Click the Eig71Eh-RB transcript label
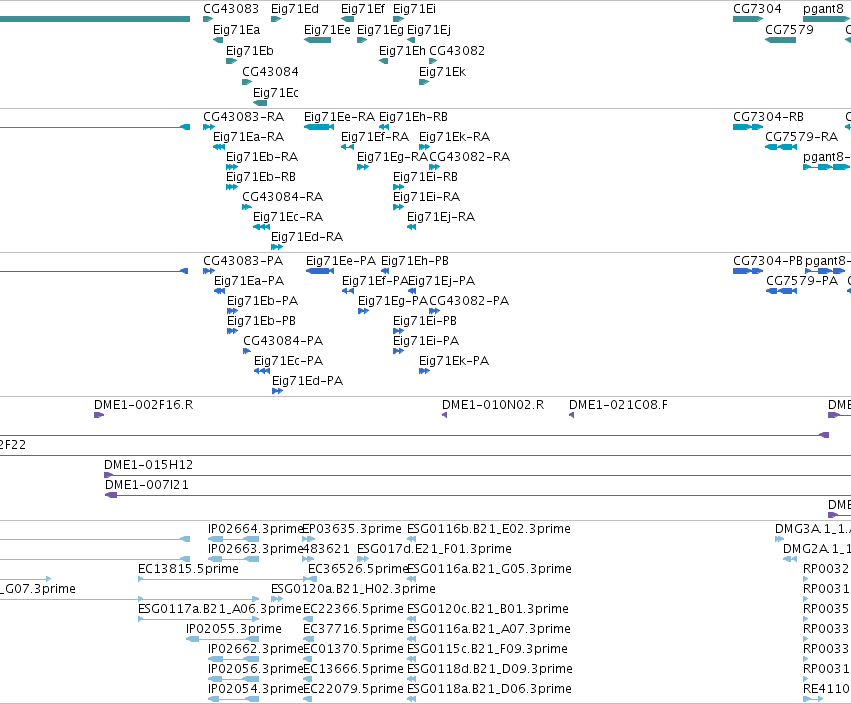The height and width of the screenshot is (704, 851). click(x=413, y=117)
